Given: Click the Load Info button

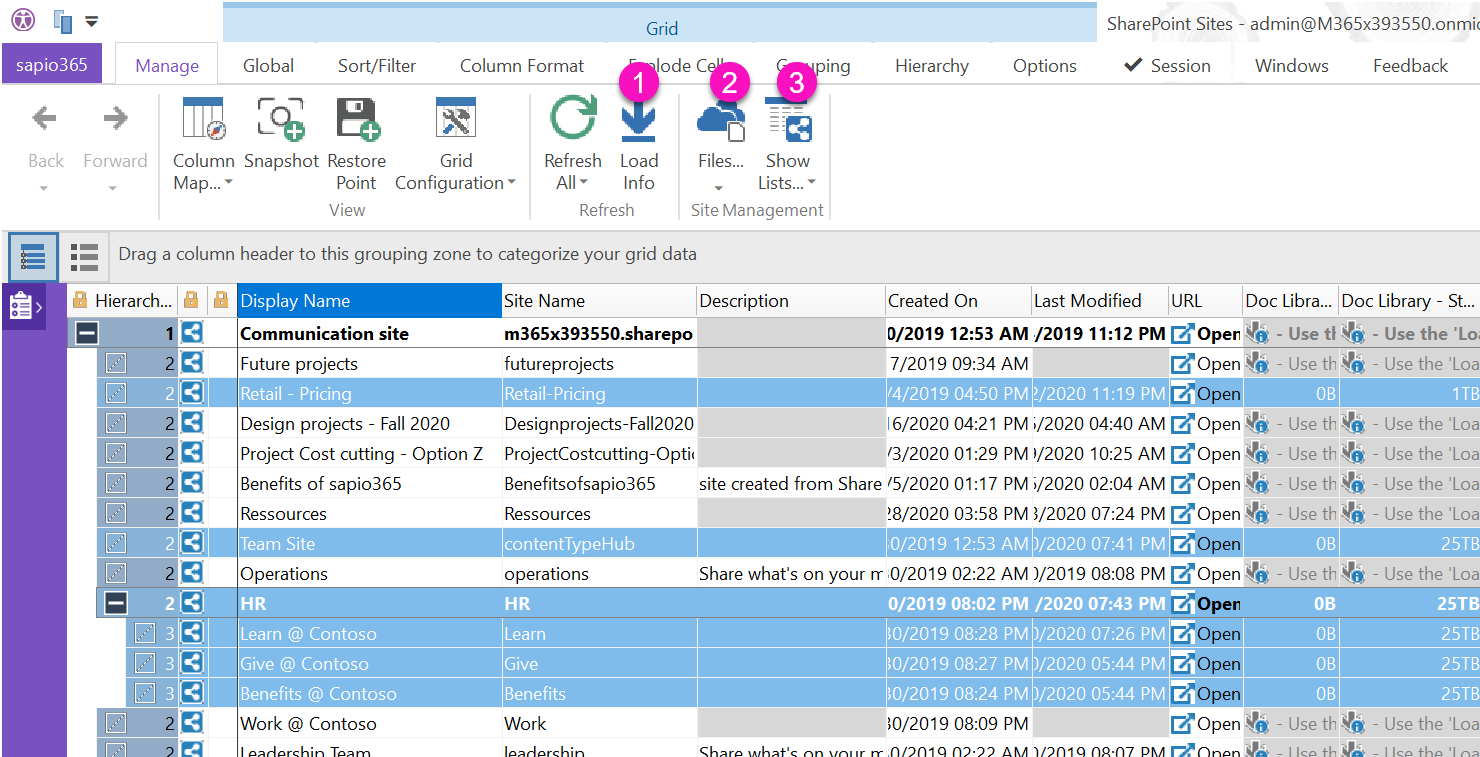Looking at the screenshot, I should point(638,145).
